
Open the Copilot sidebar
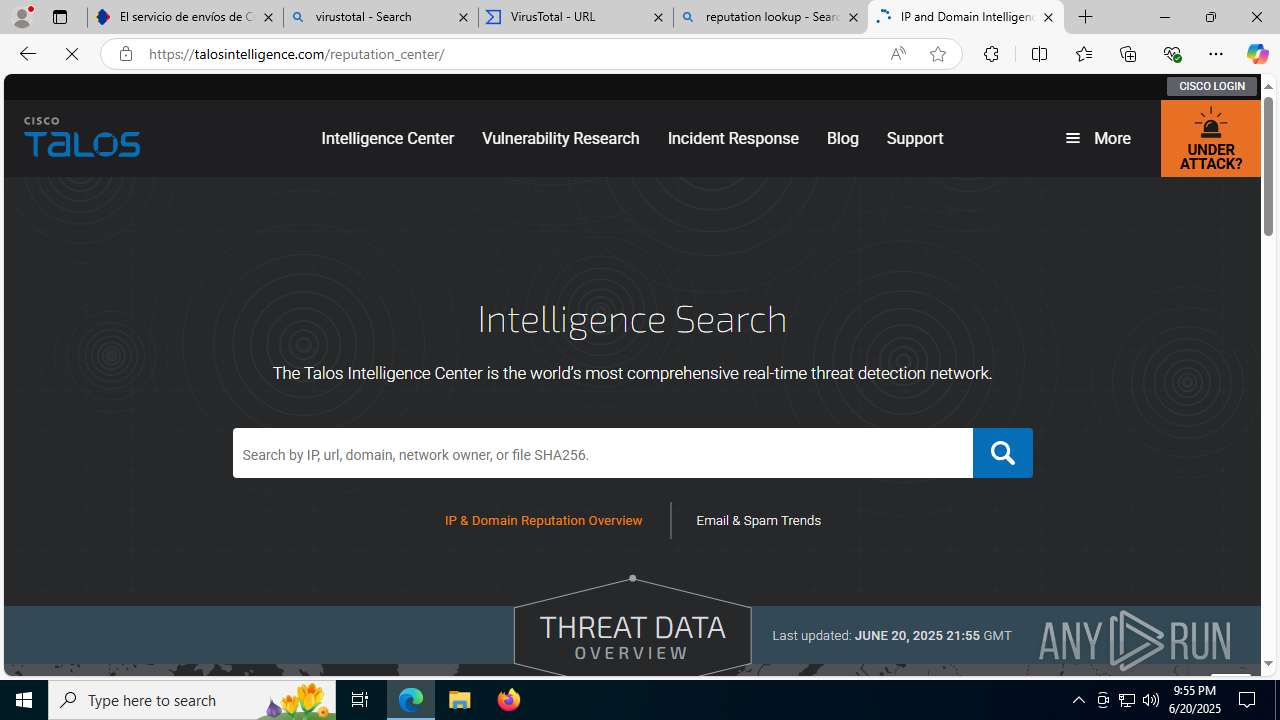pyautogui.click(x=1257, y=54)
